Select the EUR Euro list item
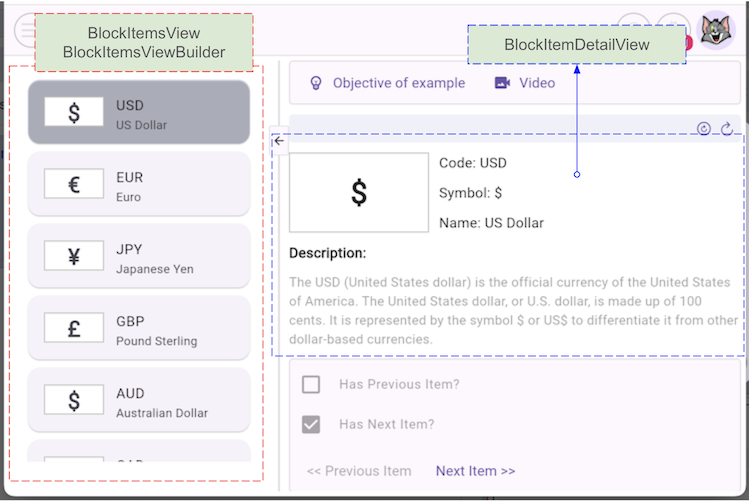This screenshot has height=501, width=749. [x=138, y=185]
